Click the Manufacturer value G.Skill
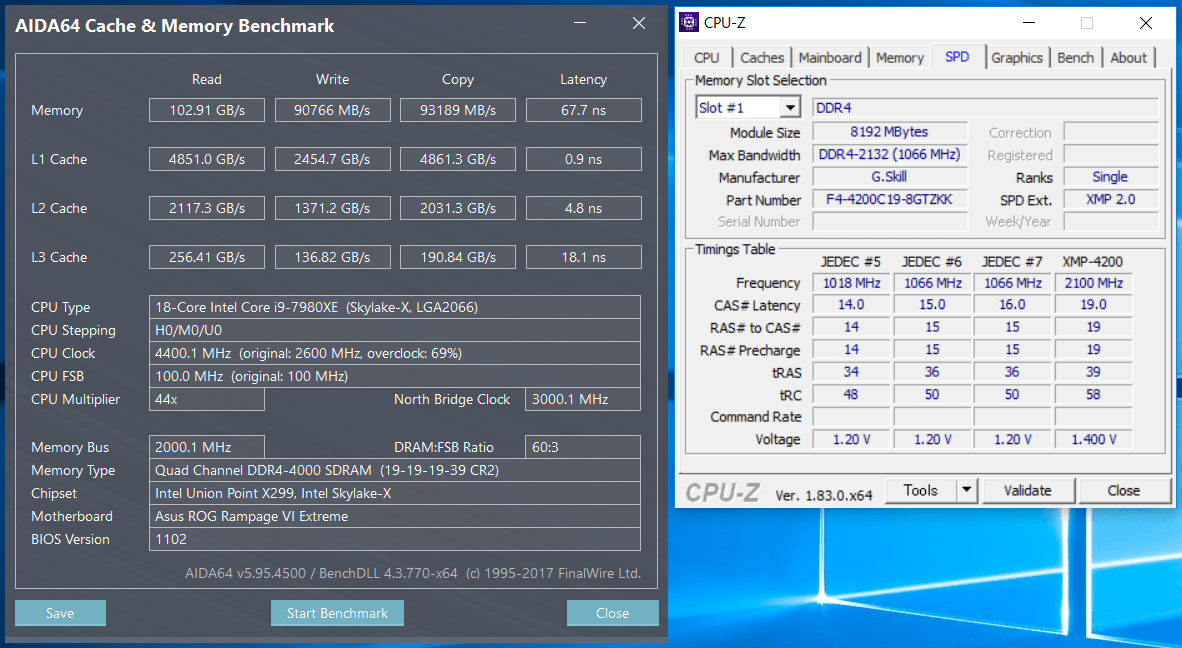Viewport: 1182px width, 648px height. pyautogui.click(x=890, y=177)
